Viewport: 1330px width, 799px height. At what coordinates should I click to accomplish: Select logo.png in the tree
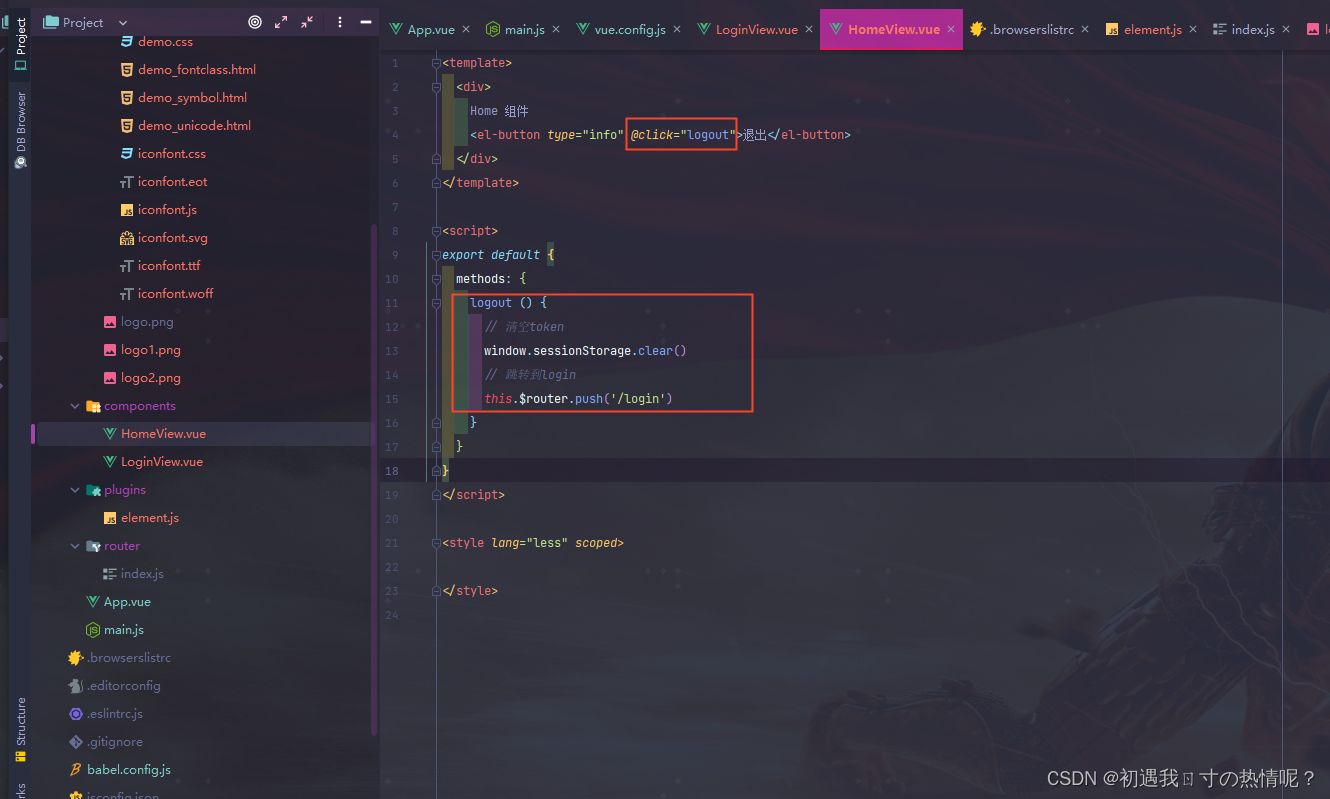pos(148,322)
